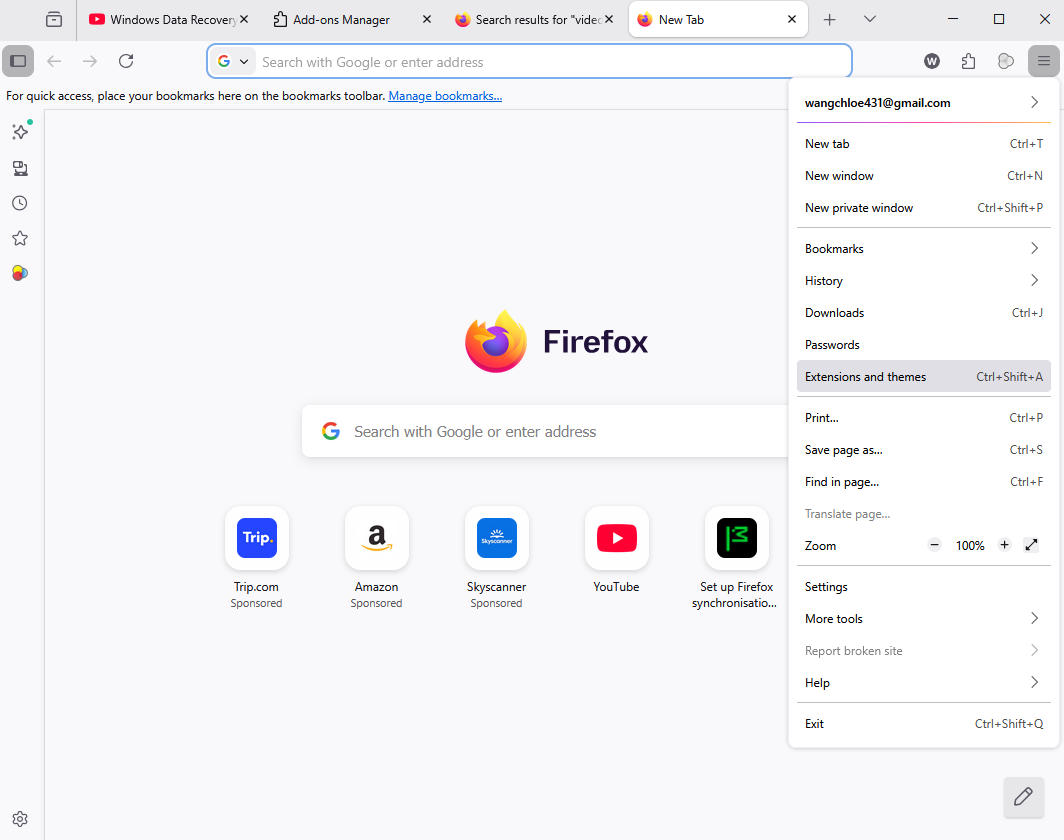Reload the current page
Screen dimensions: 1064x840
point(126,61)
